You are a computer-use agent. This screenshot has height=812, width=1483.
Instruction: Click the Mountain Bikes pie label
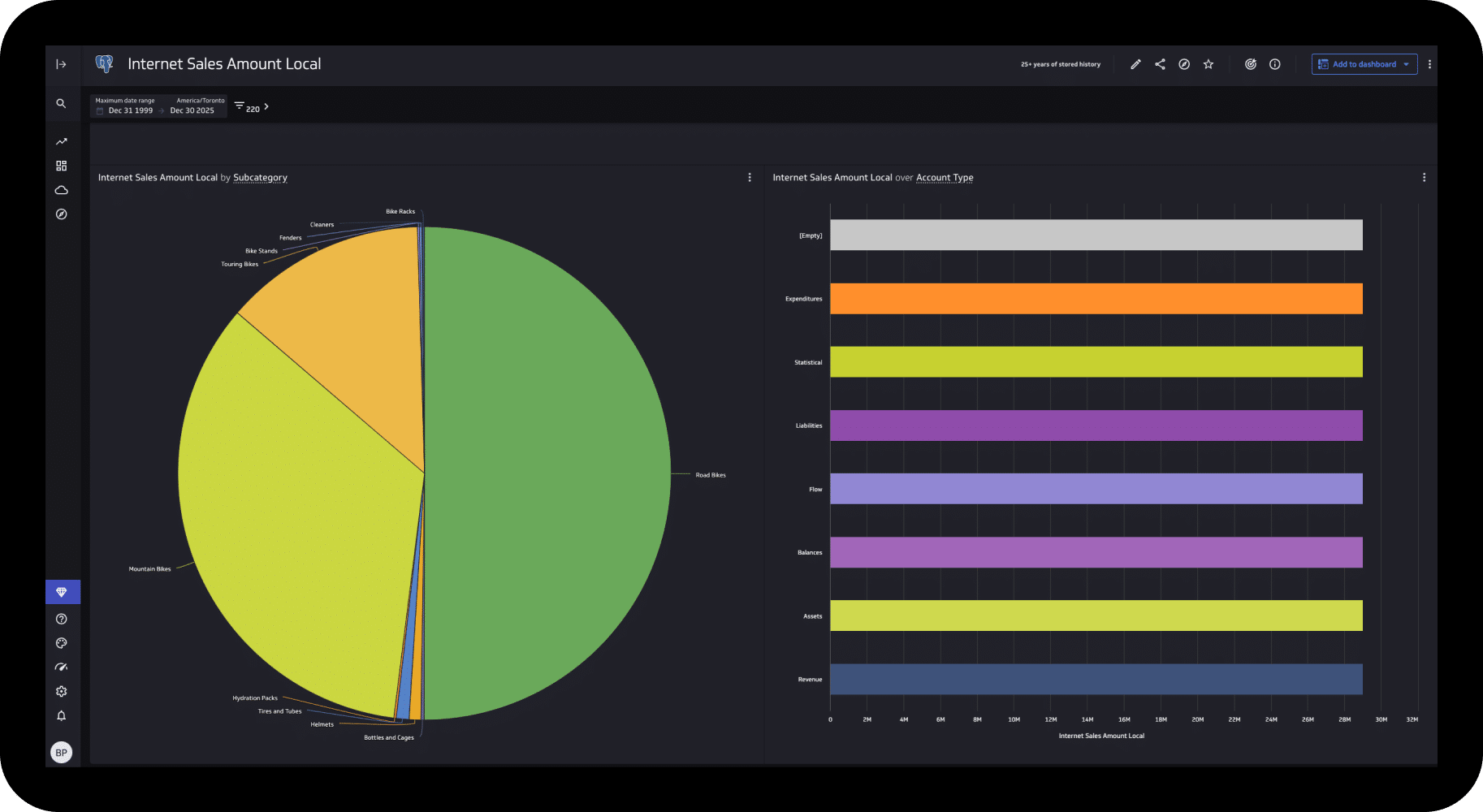(x=149, y=569)
